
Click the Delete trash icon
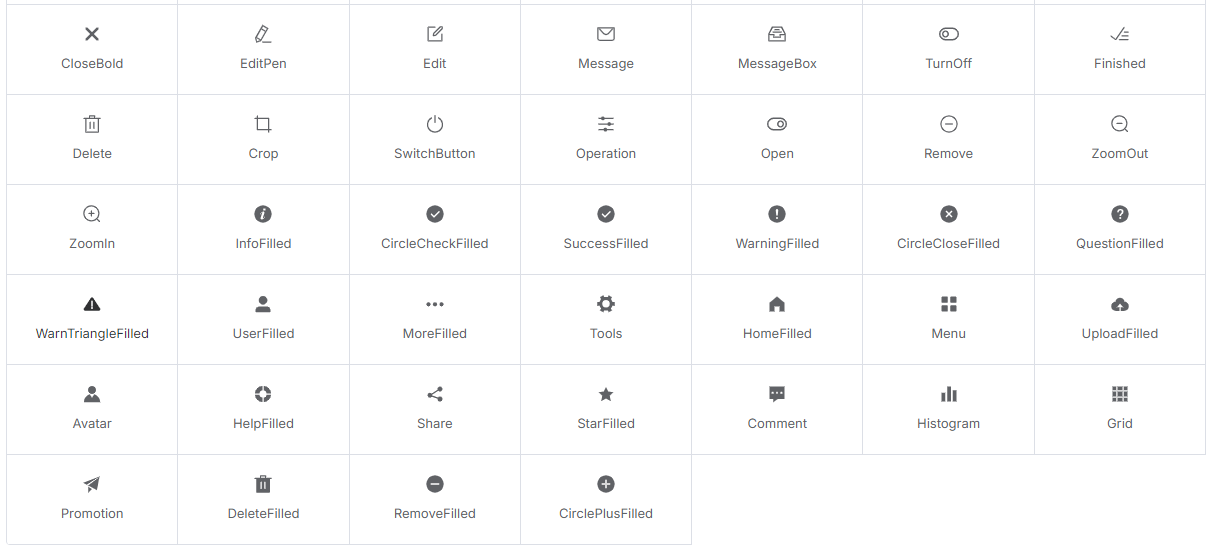[x=92, y=124]
